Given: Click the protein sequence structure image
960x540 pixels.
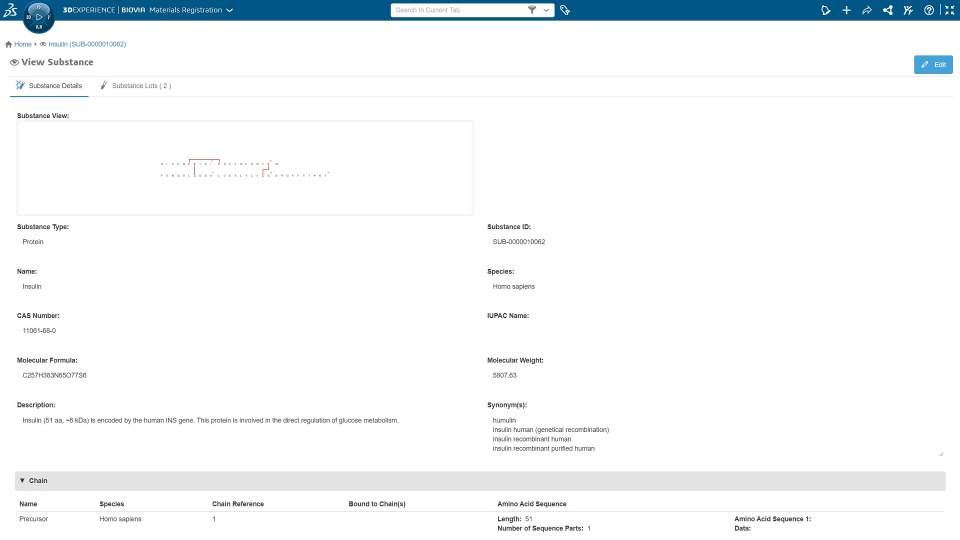Looking at the screenshot, I should coord(245,168).
